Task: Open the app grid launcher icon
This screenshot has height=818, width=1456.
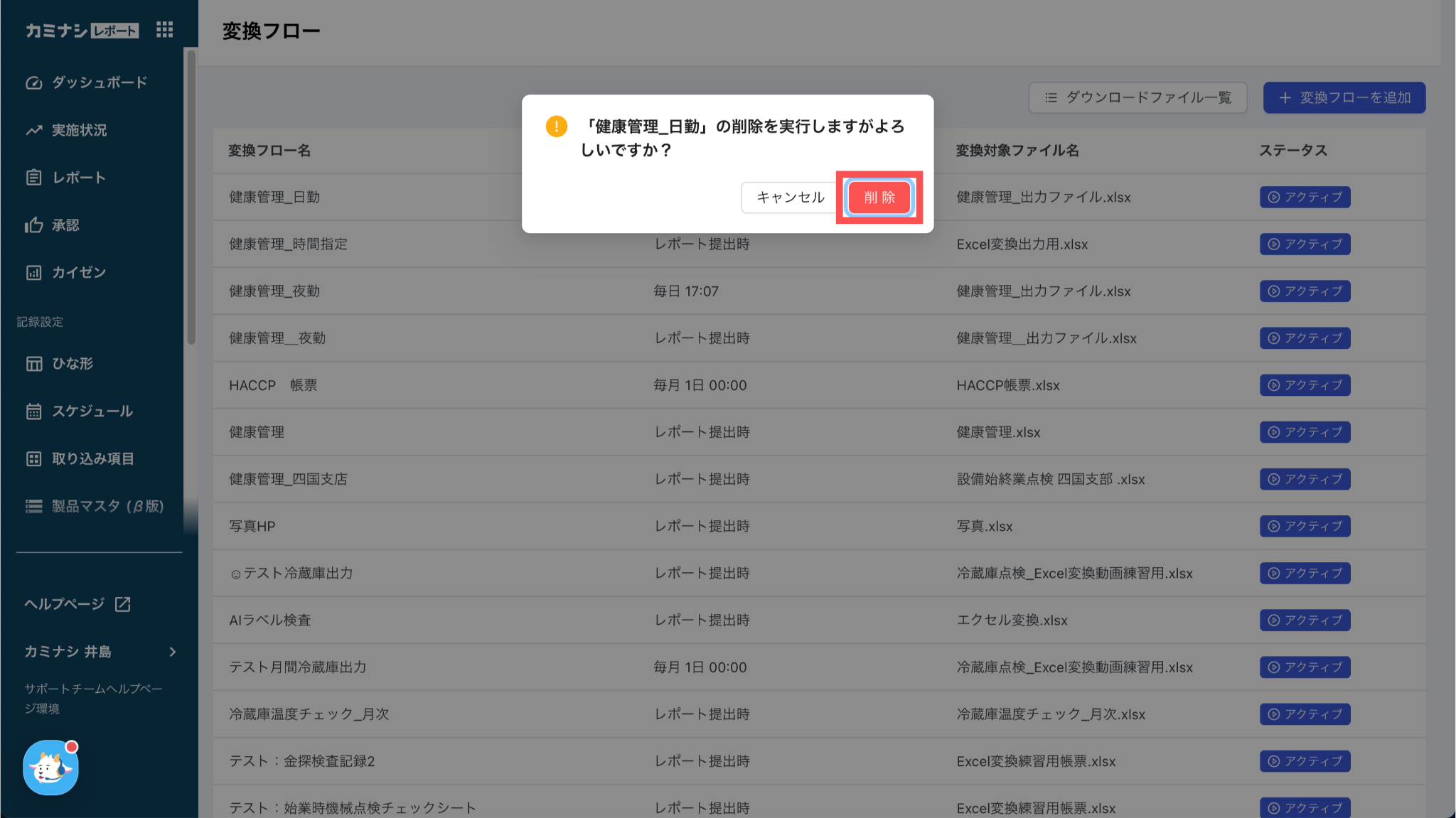Action: tap(164, 30)
